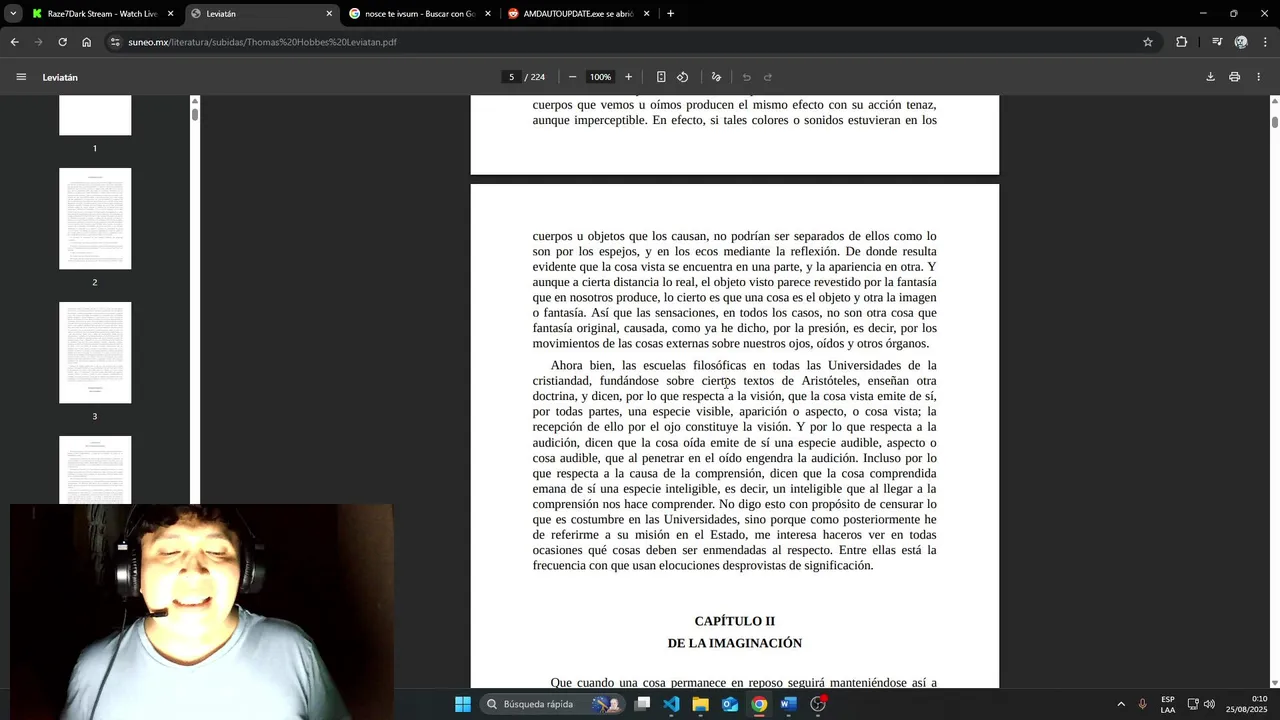
Task: Open Outlook from the taskbar
Action: pyautogui.click(x=730, y=704)
